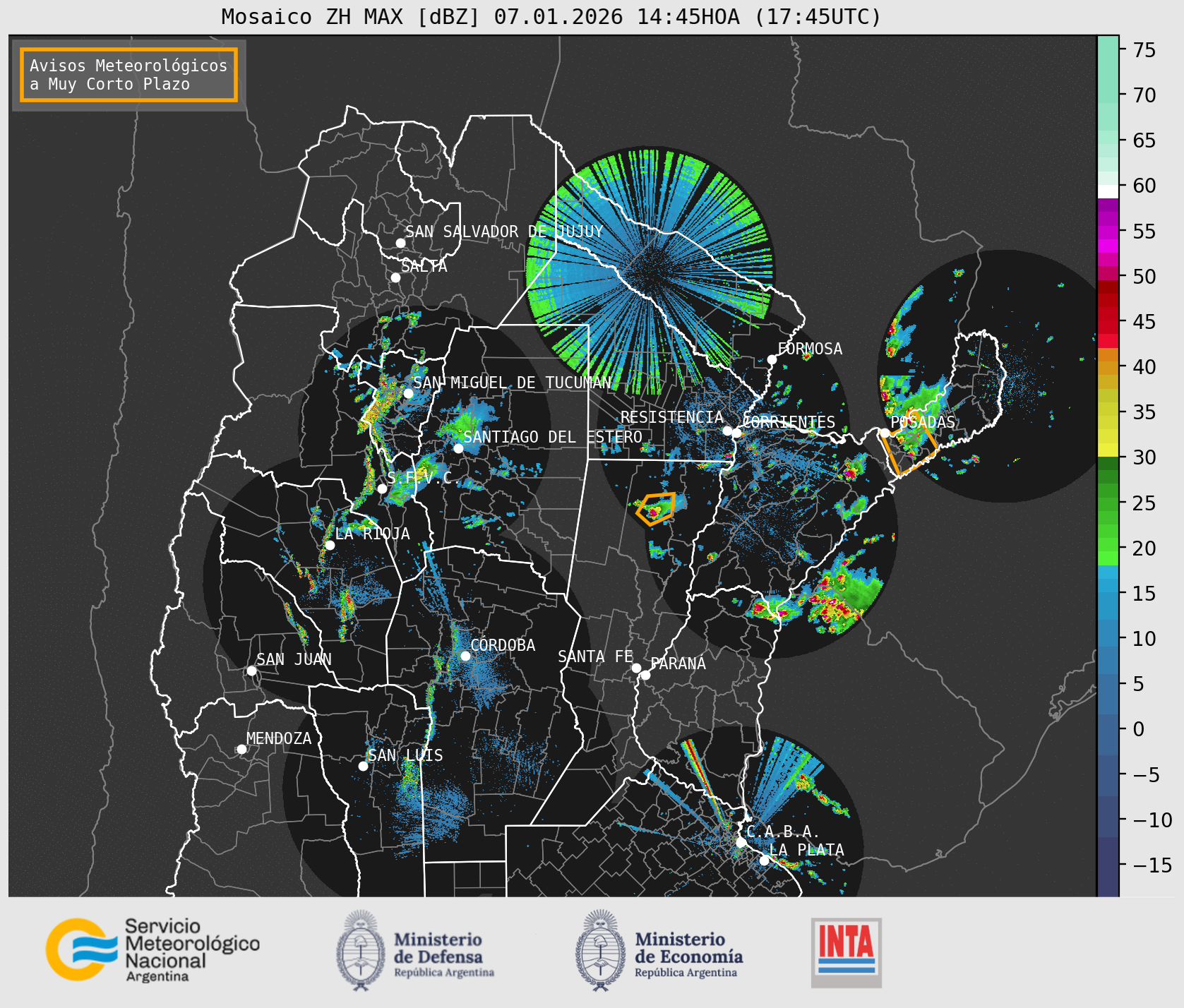Image resolution: width=1184 pixels, height=1008 pixels.
Task: Click the LA RIOJA city label
Action: [372, 534]
